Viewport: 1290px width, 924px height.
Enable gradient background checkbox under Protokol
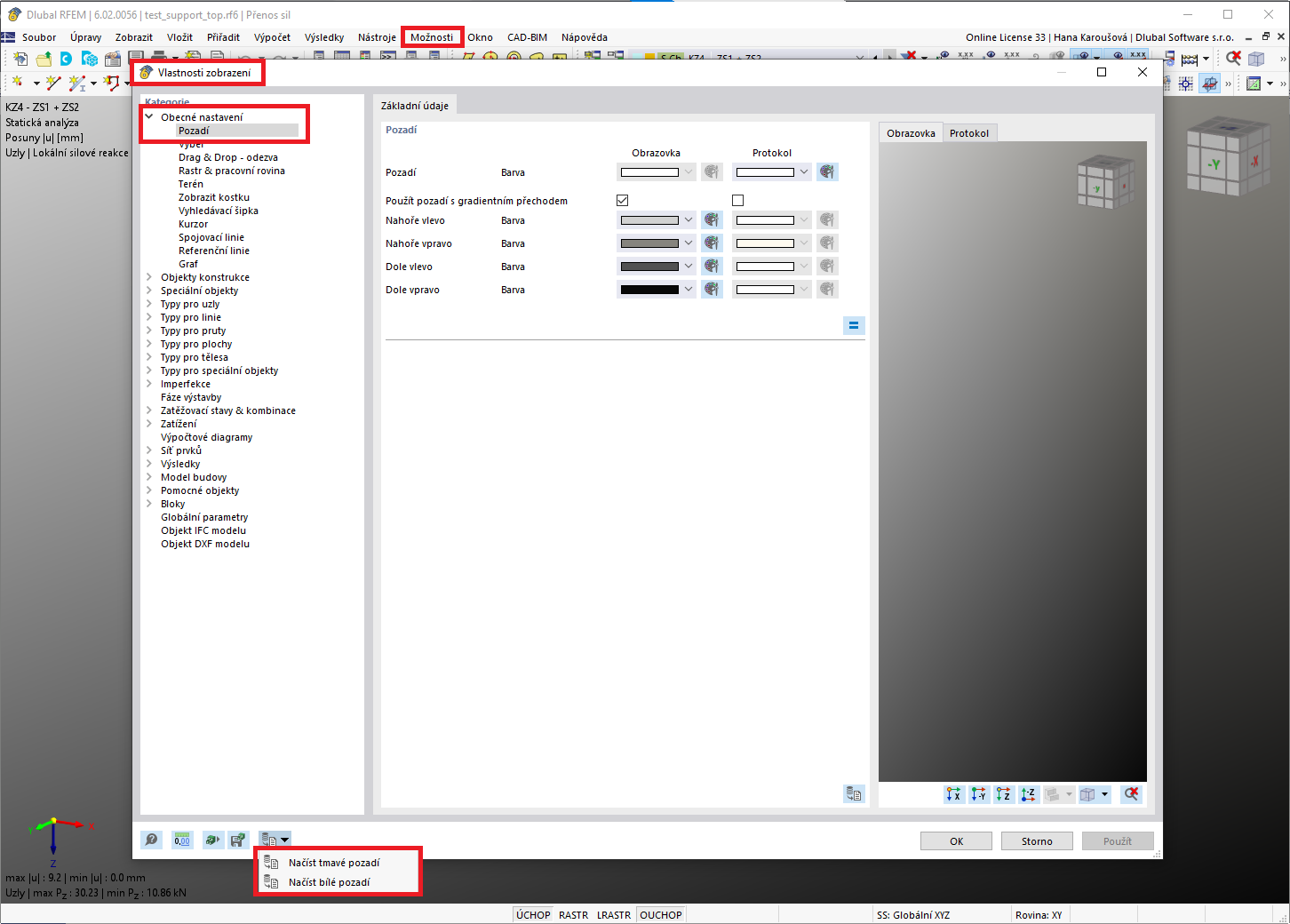pos(737,200)
